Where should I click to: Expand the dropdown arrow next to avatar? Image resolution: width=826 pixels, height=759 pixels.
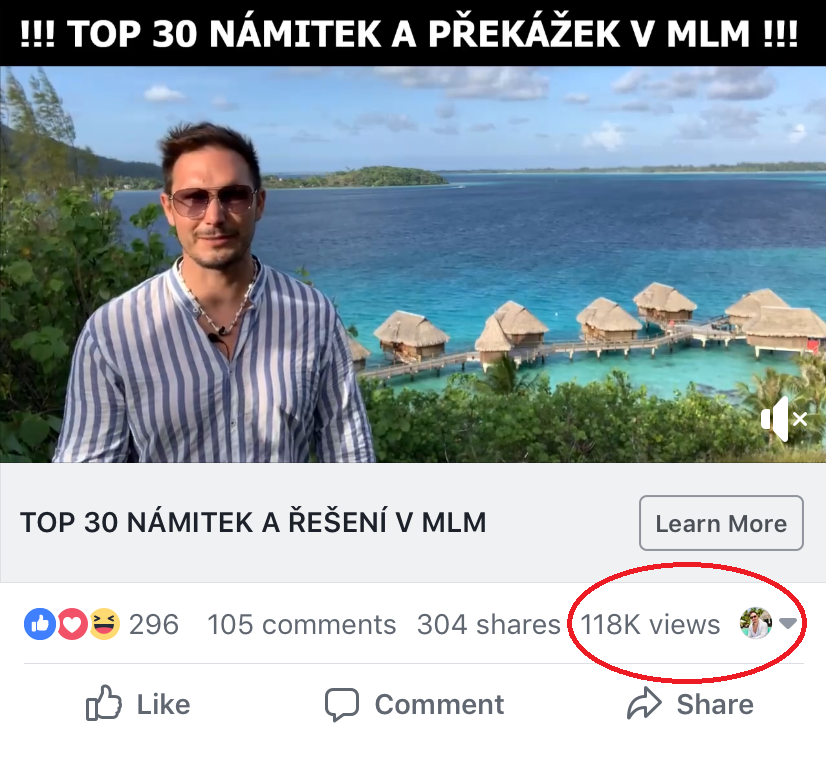[x=789, y=624]
